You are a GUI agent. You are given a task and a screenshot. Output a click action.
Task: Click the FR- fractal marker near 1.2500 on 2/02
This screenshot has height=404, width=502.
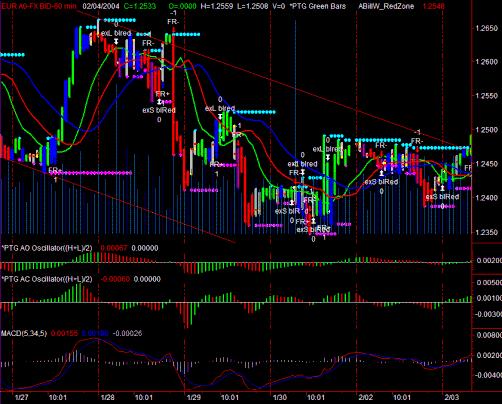(417, 141)
